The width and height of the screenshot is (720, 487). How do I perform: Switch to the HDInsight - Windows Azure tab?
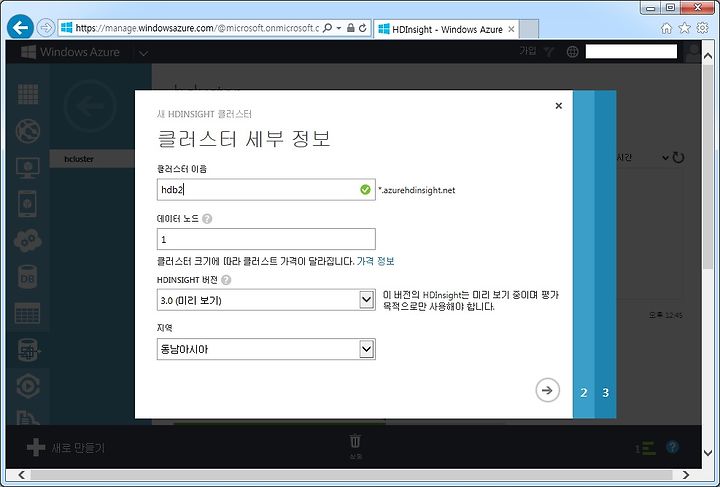tap(446, 29)
